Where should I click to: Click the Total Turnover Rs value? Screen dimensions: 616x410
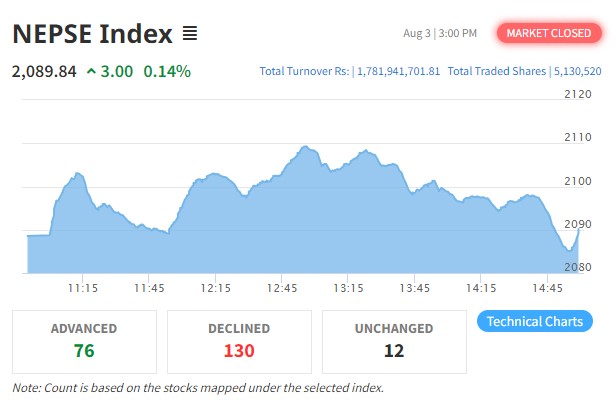pyautogui.click(x=398, y=71)
